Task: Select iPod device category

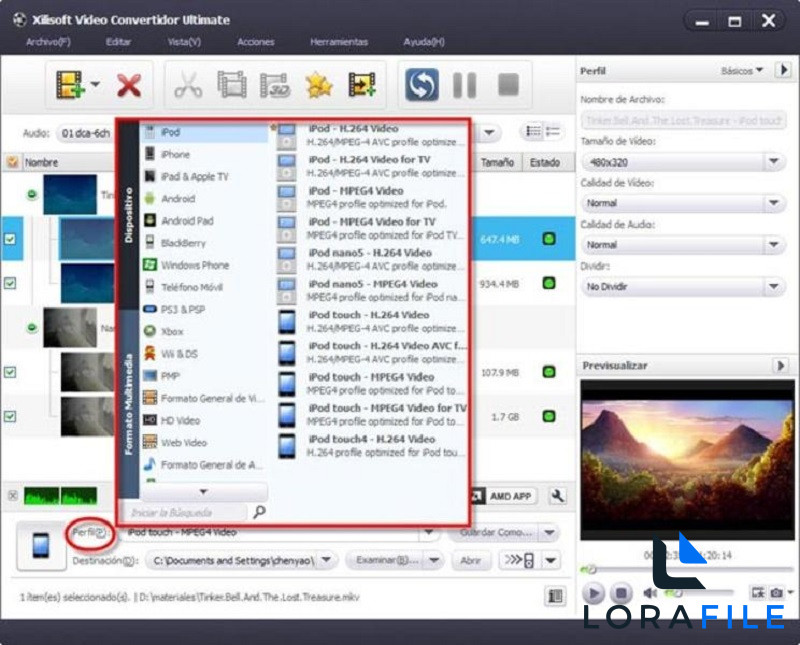Action: coord(204,132)
